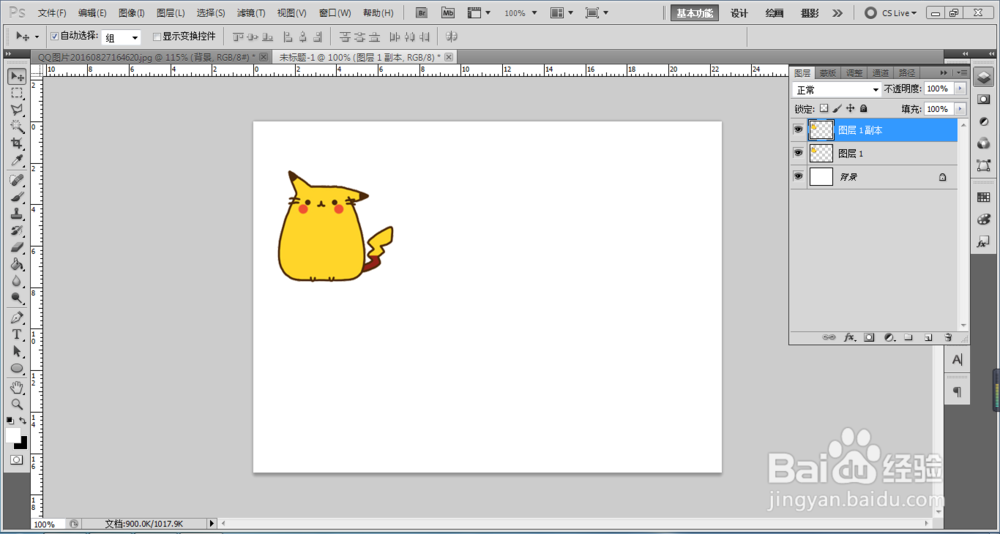Open the 滤镜(T) menu

click(251, 13)
